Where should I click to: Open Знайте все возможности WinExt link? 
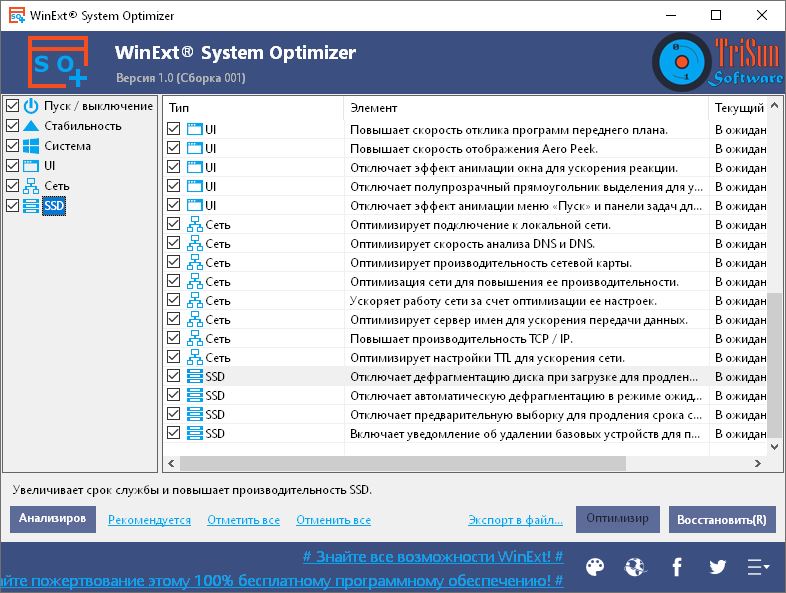tap(433, 556)
